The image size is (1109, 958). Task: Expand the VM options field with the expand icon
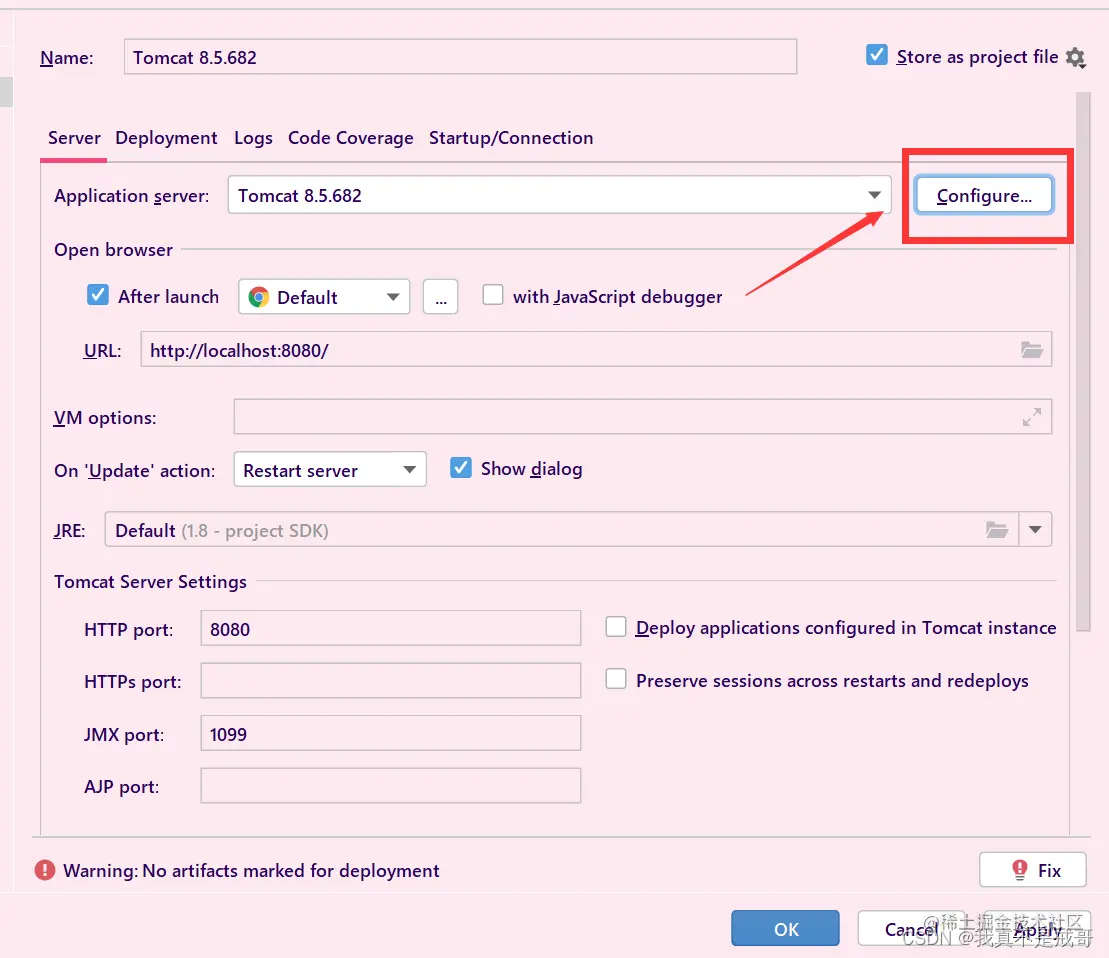pos(1032,417)
